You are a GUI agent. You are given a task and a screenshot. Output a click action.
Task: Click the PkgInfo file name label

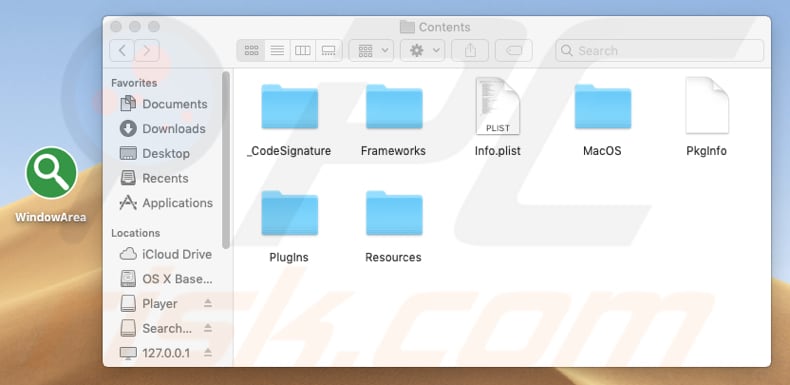tap(706, 151)
